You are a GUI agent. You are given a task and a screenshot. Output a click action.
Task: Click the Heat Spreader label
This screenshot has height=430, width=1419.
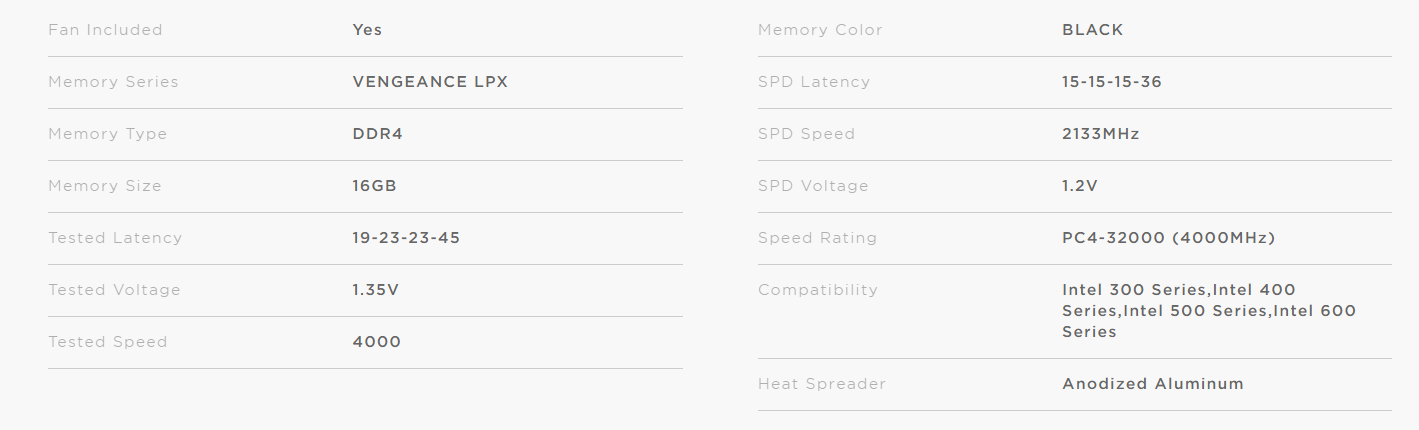coord(822,384)
